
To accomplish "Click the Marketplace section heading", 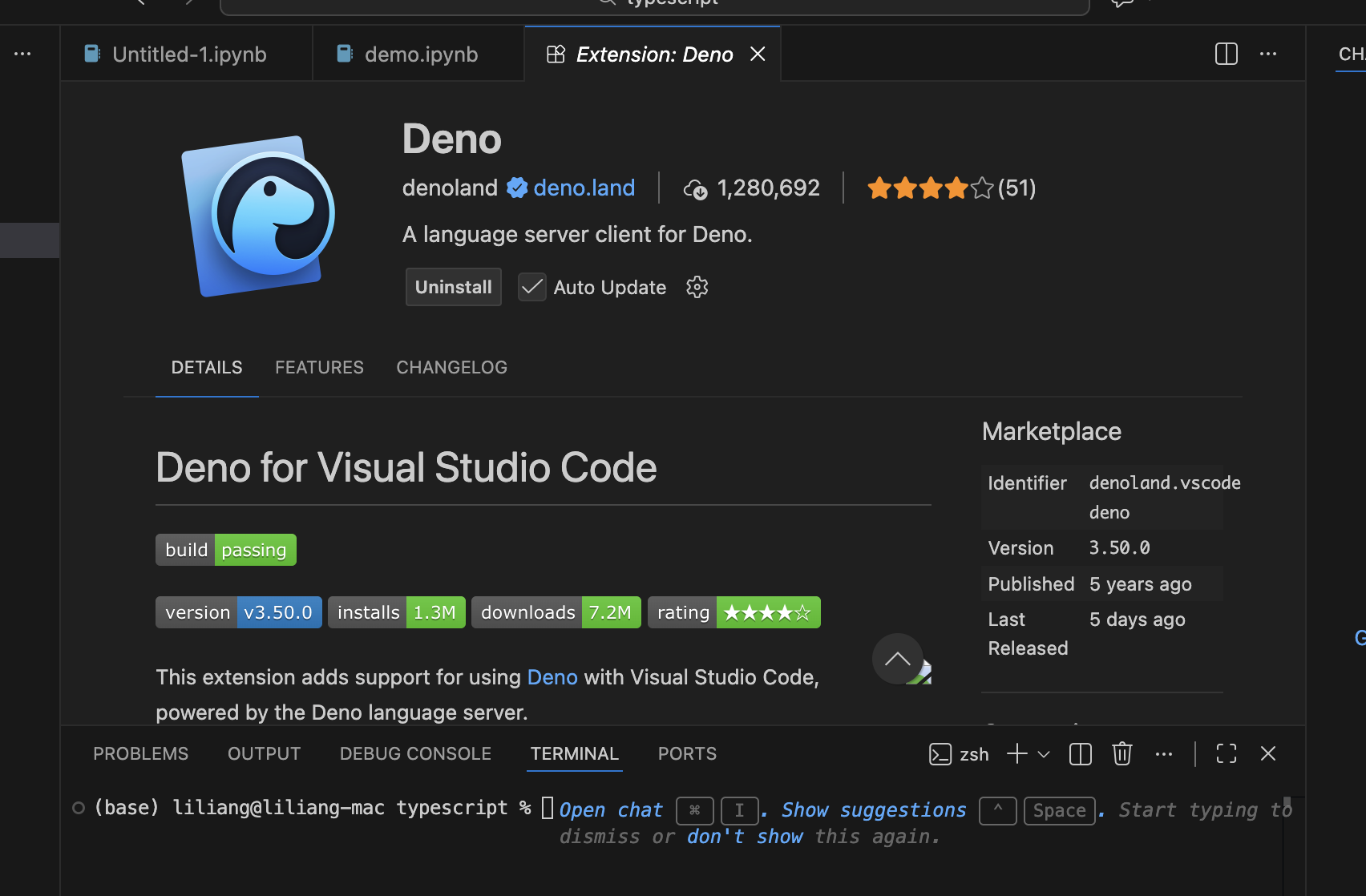I will click(x=1052, y=431).
